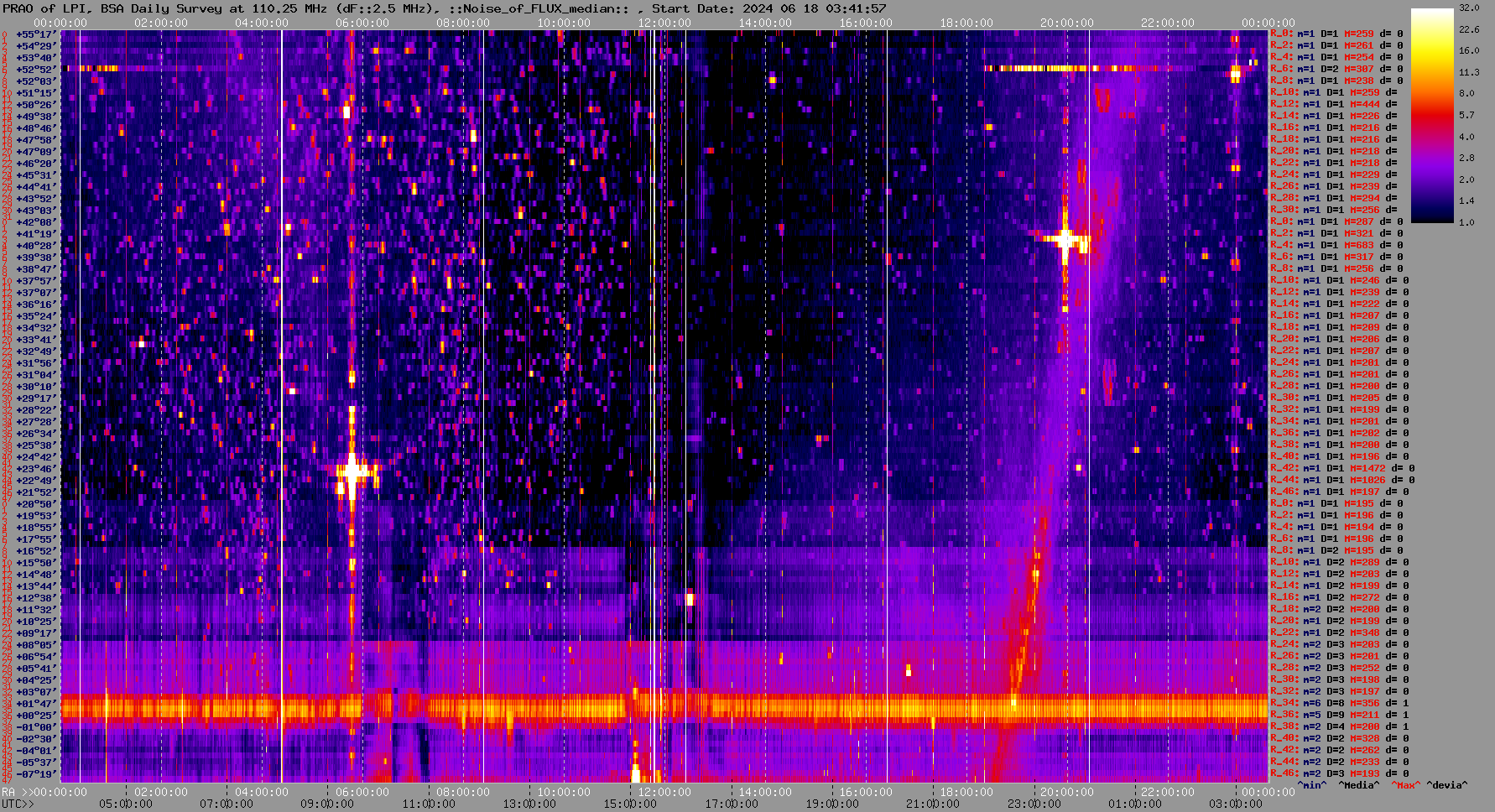Click declination label '+12°38''
The width and height of the screenshot is (1495, 812).
tap(36, 597)
